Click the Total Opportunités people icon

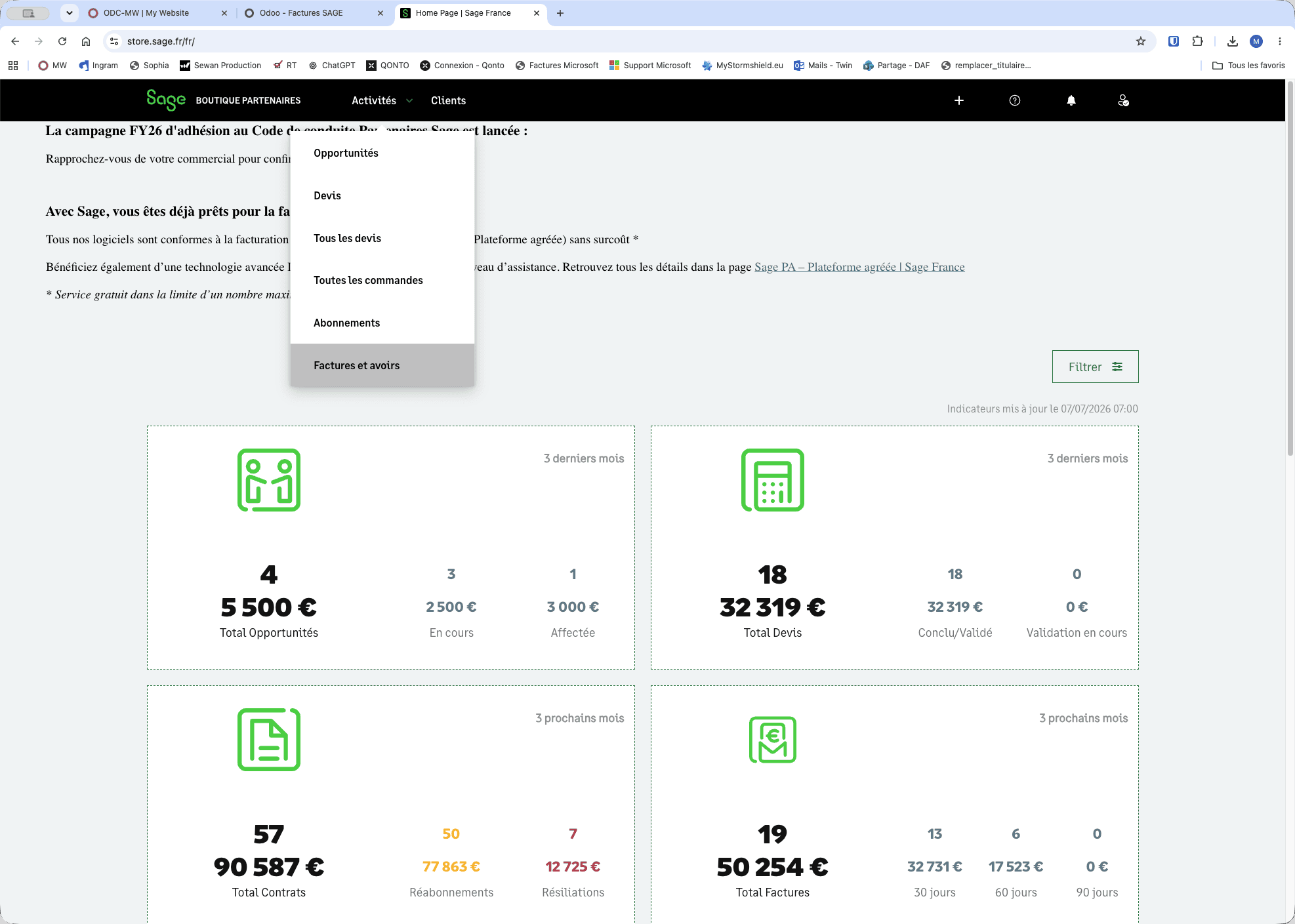[269, 480]
